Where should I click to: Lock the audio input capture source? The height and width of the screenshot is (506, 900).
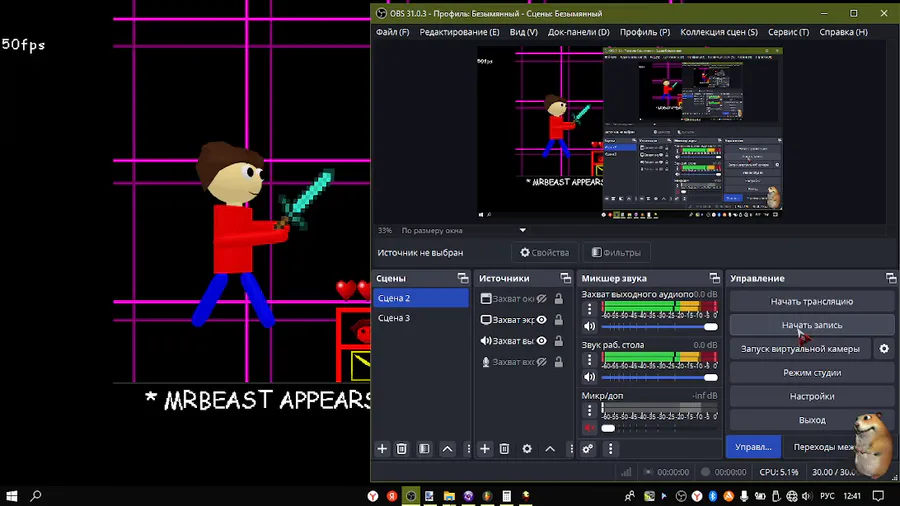[558, 362]
